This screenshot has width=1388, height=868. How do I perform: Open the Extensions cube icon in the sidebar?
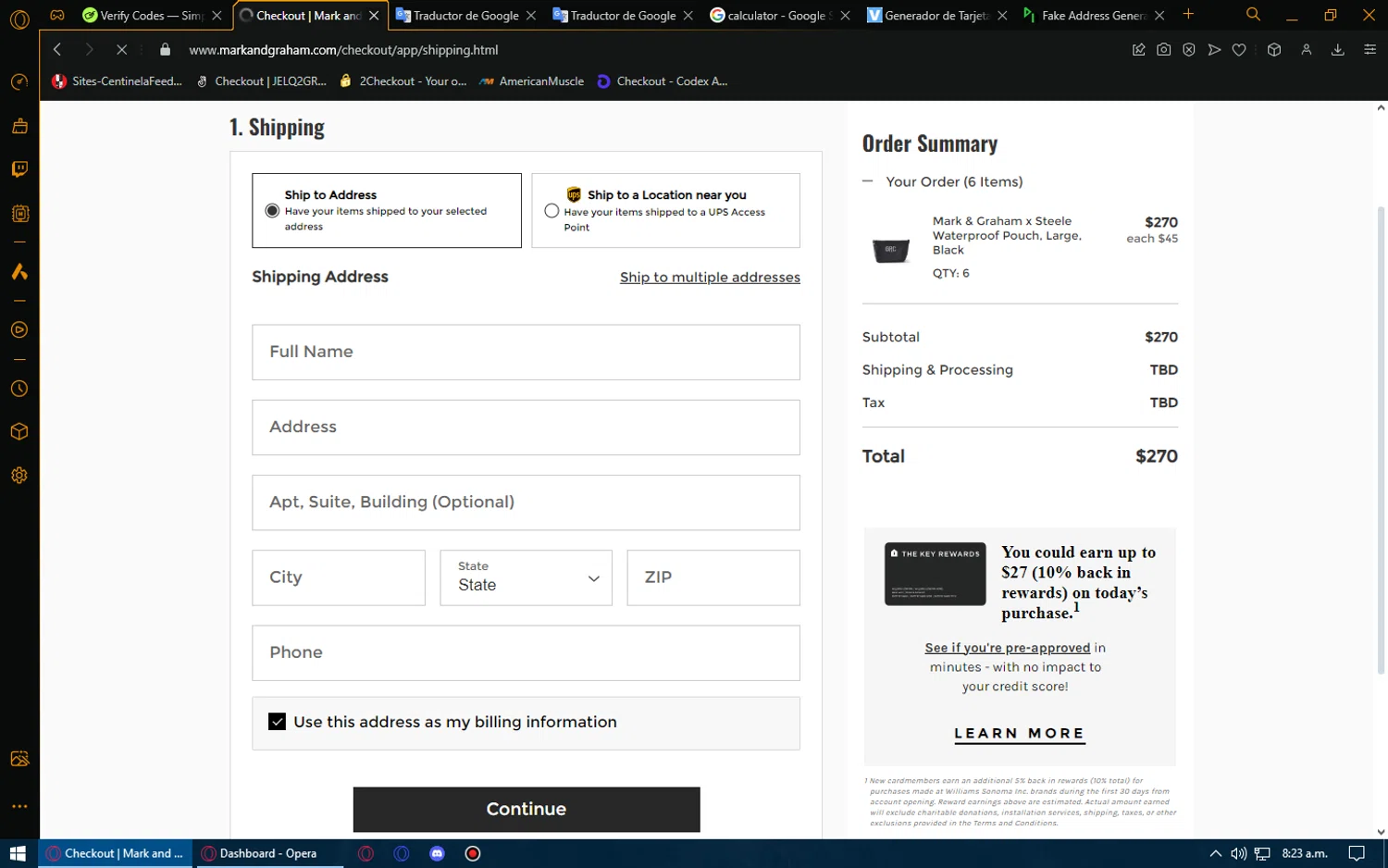pos(19,432)
